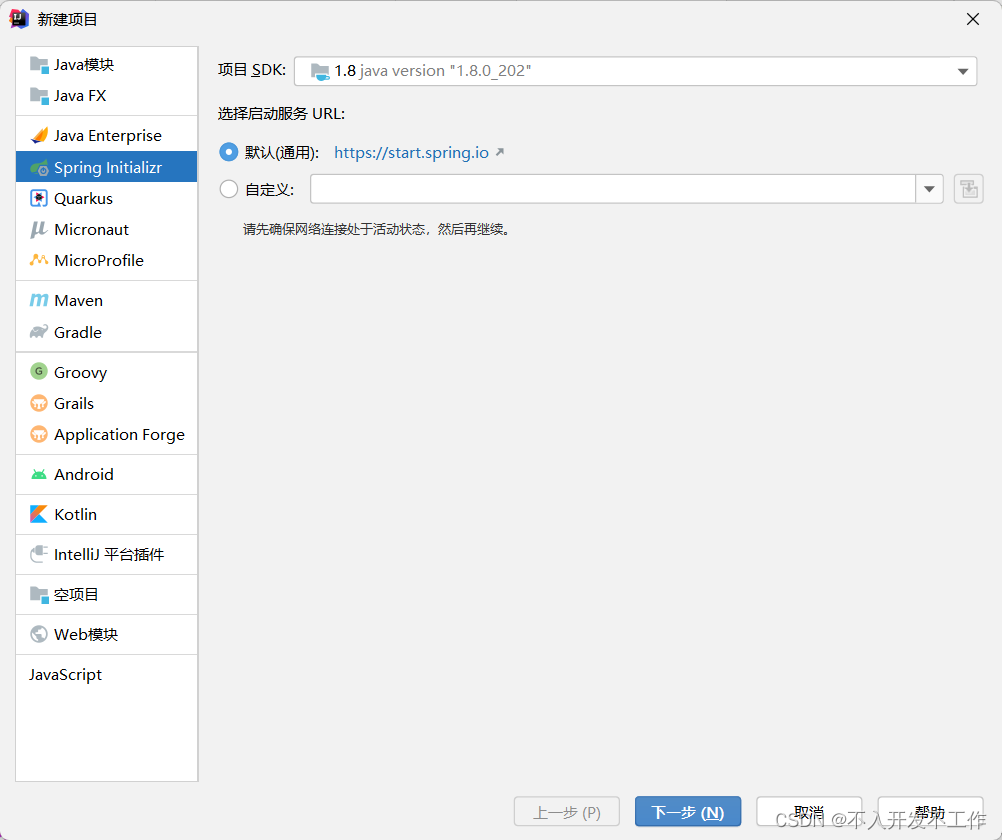Click the import button beside custom URL field

[969, 190]
